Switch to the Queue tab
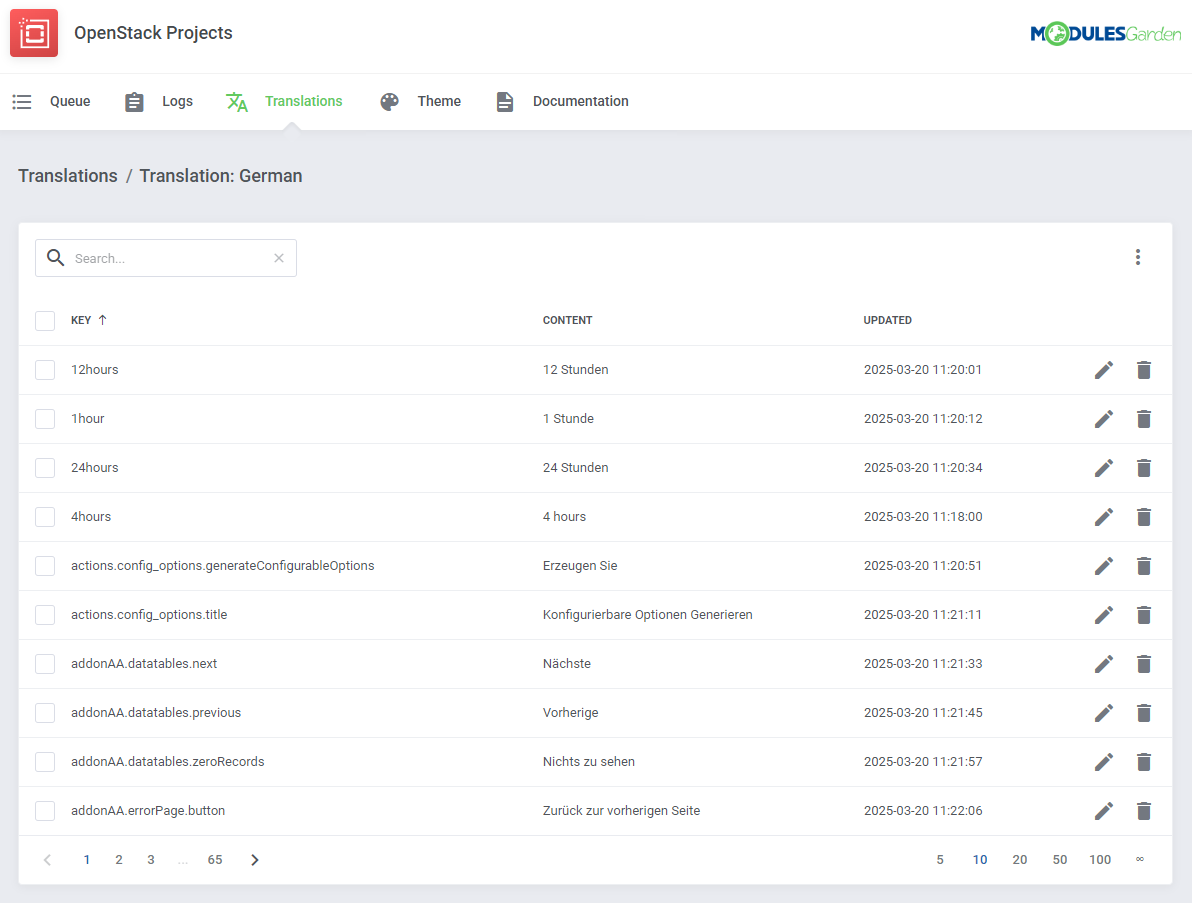Screen dimensions: 1192x903 click(69, 101)
